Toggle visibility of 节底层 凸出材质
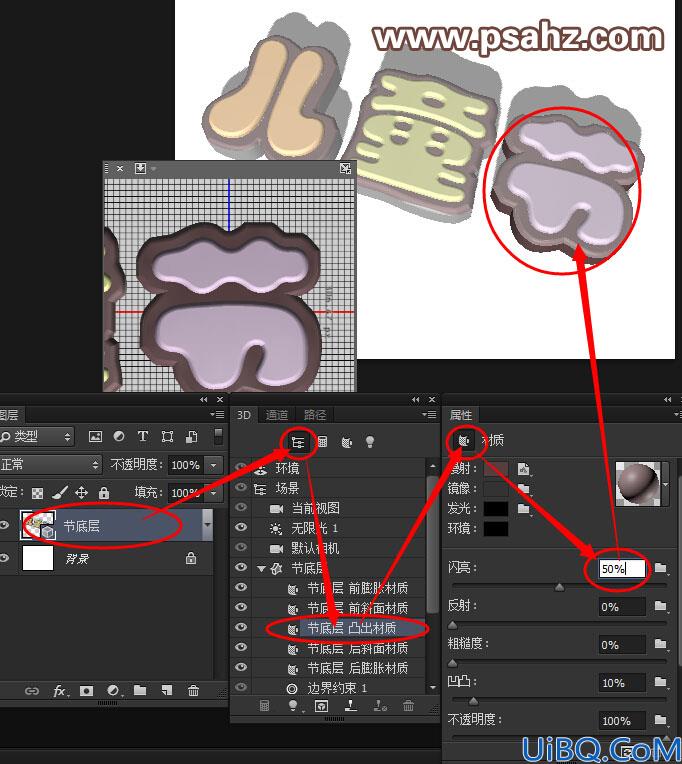This screenshot has height=764, width=682. (241, 628)
